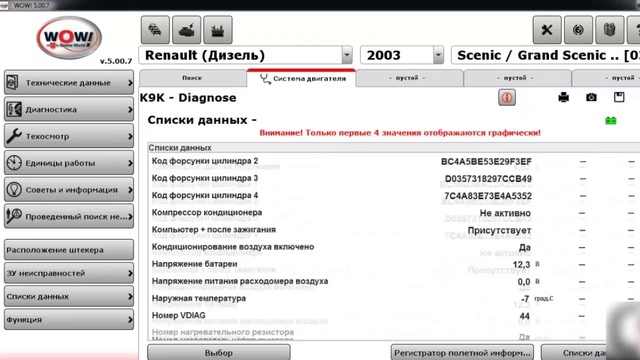Expand Функция submenu

click(x=69, y=320)
